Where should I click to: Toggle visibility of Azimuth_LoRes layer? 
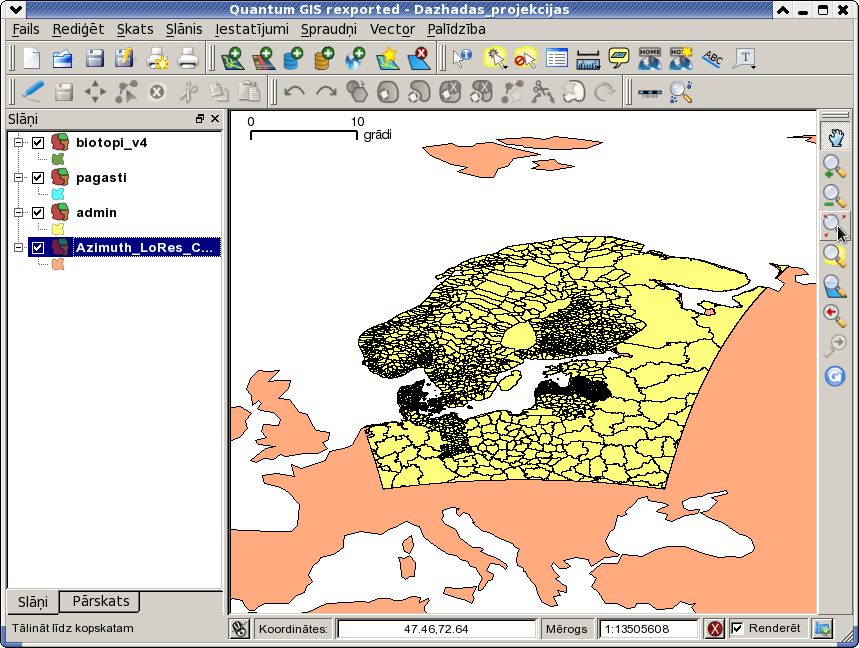38,248
